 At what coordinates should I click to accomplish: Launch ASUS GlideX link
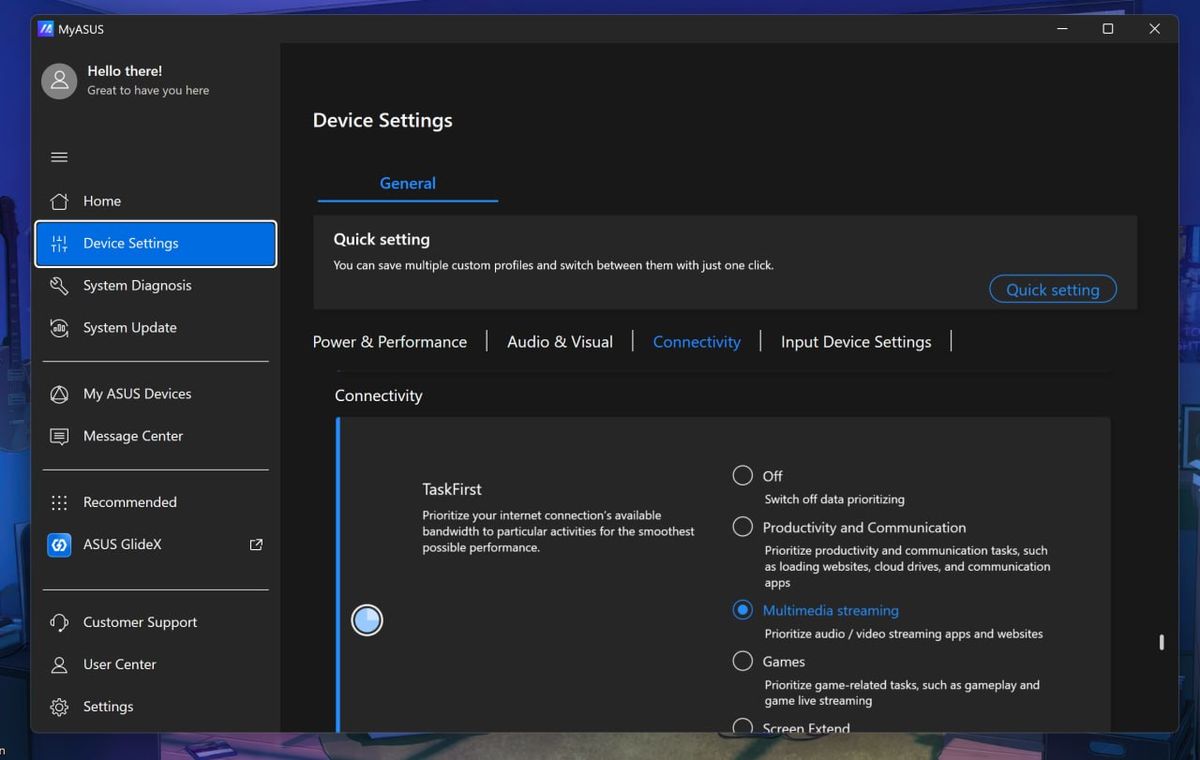click(155, 545)
